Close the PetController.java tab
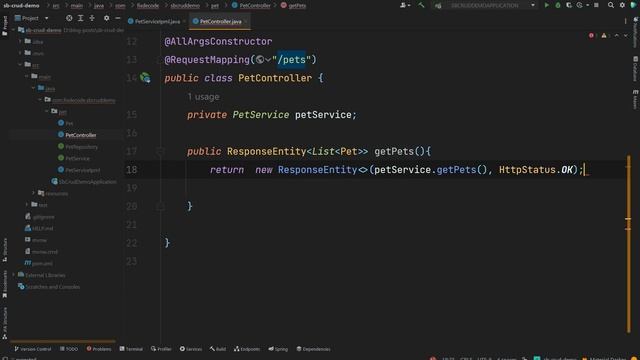The width and height of the screenshot is (640, 360). 246,21
